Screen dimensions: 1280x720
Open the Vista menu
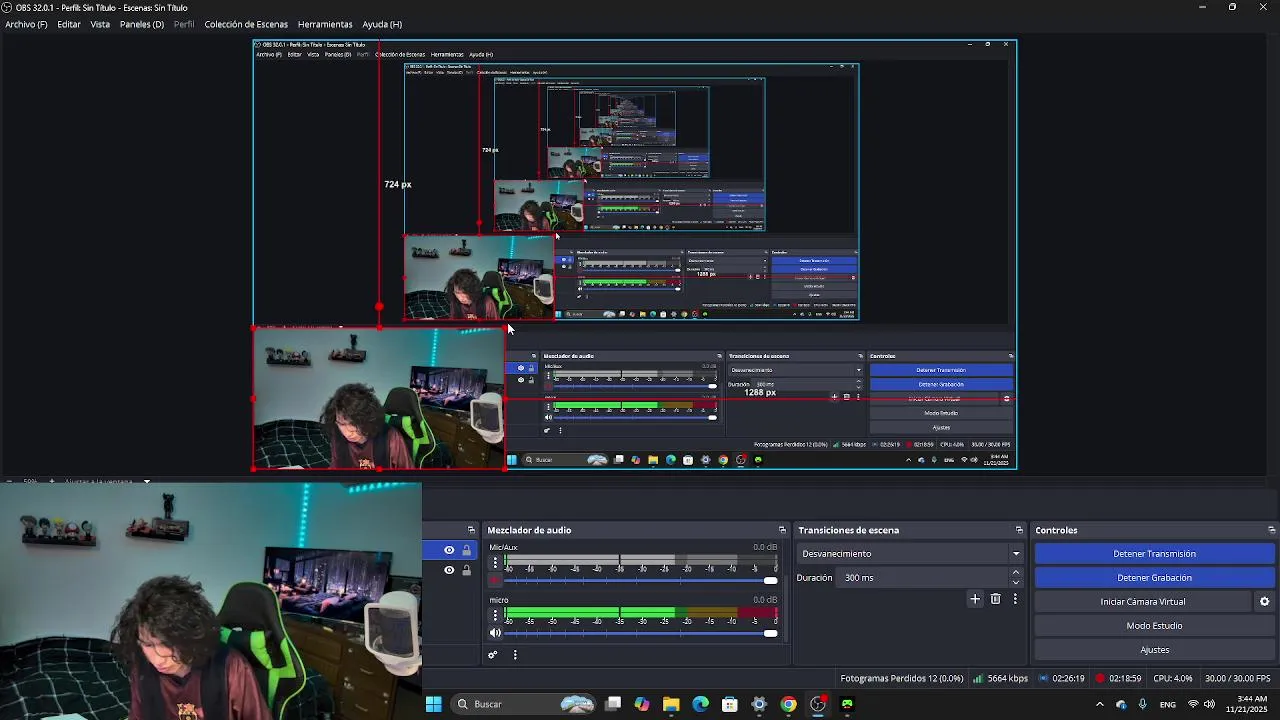[100, 24]
